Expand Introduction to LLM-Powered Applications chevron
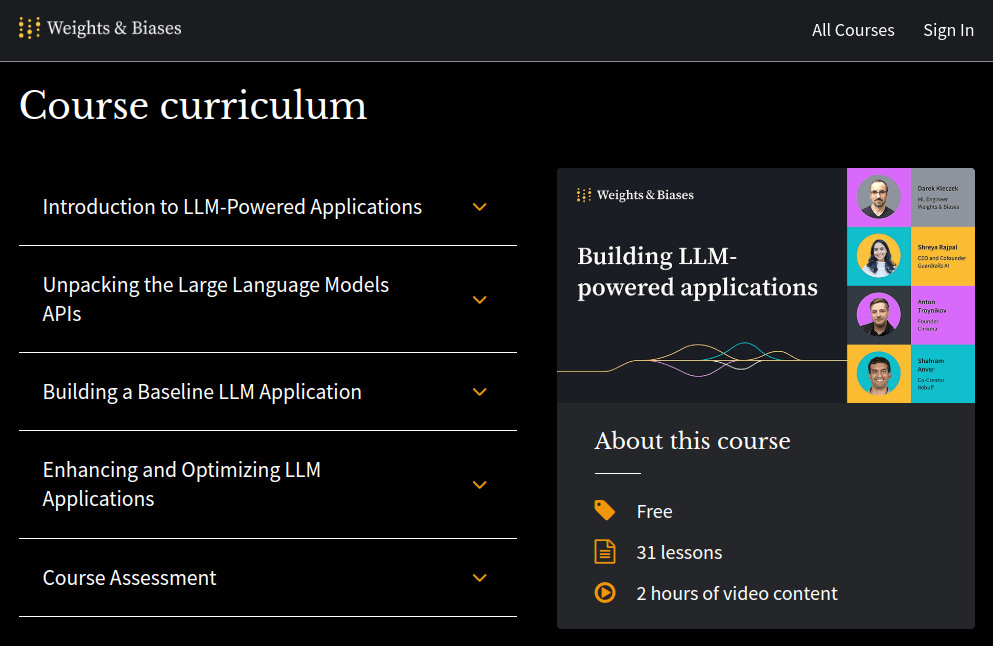Screen dimensions: 993x646 [x=480, y=207]
